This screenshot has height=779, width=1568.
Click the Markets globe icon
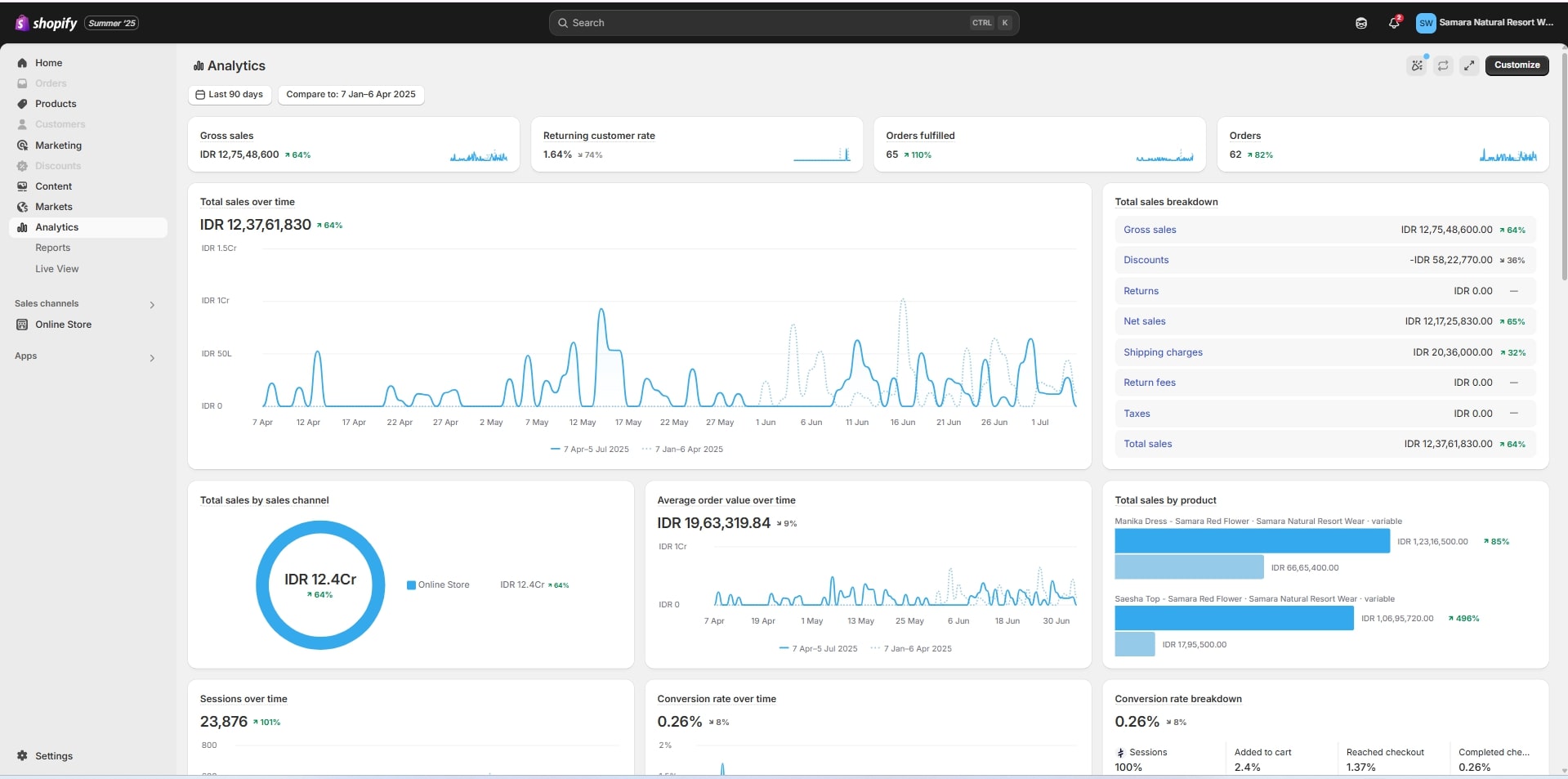(22, 207)
